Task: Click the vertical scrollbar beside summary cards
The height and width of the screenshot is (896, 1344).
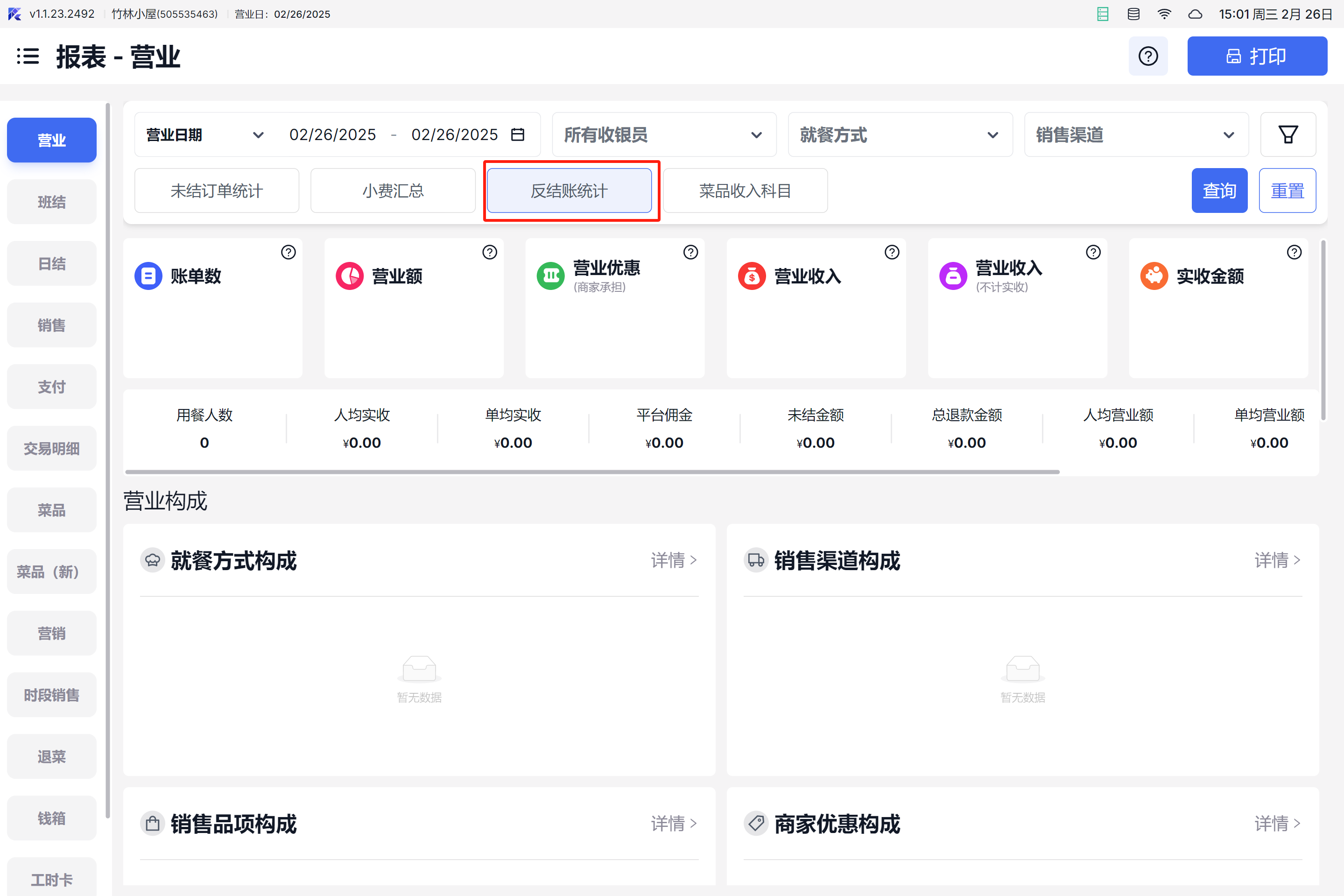Action: click(x=1323, y=330)
